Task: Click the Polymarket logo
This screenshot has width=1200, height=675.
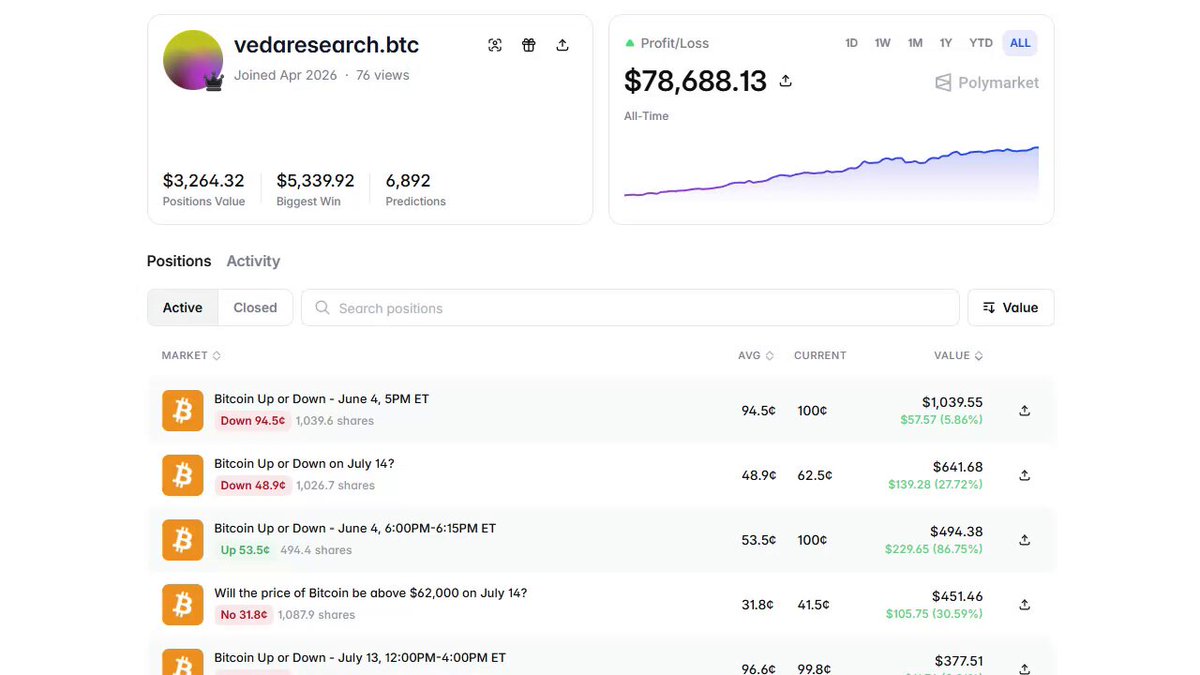Action: tap(987, 83)
